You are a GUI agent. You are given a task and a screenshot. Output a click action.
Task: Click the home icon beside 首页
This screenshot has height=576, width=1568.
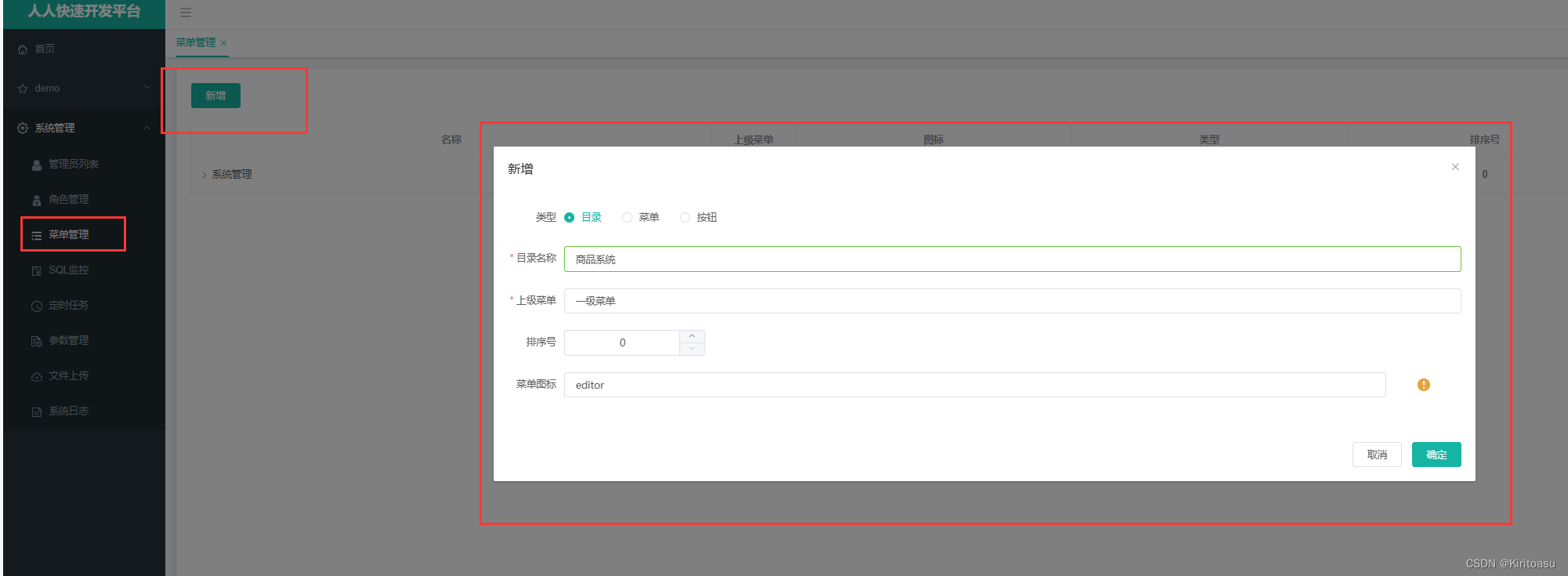pos(23,49)
